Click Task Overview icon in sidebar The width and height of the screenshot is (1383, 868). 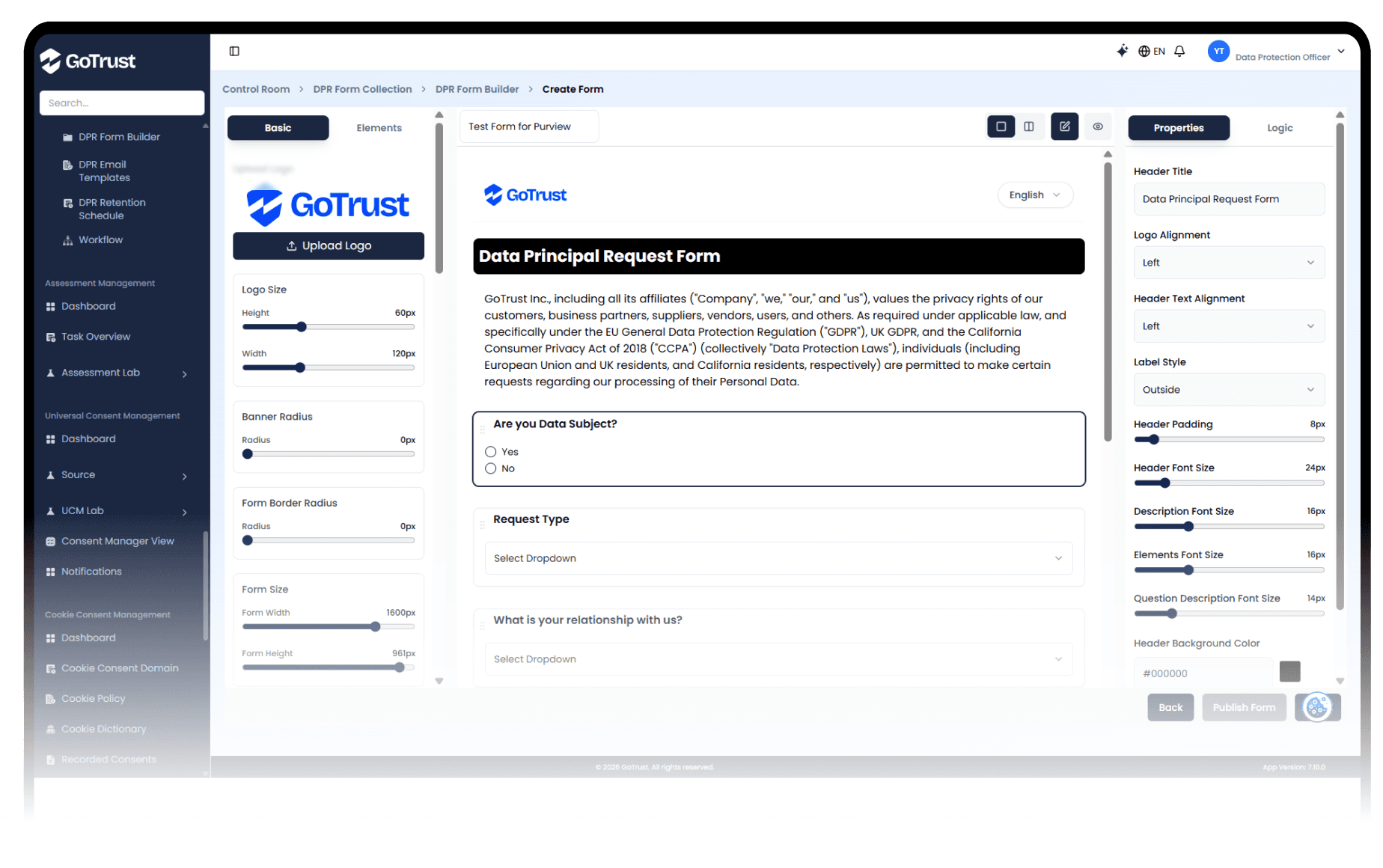[51, 337]
